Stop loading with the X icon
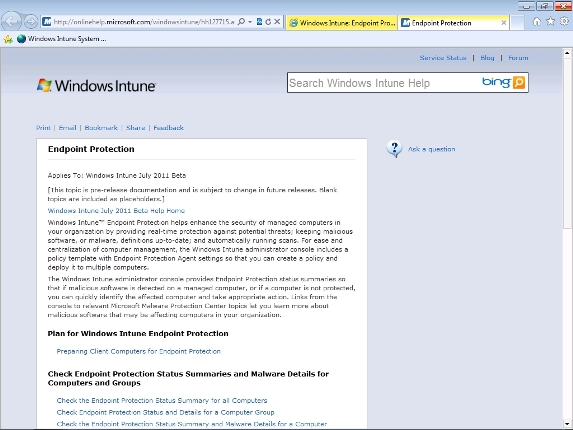The width and height of the screenshot is (573, 430). [x=277, y=22]
